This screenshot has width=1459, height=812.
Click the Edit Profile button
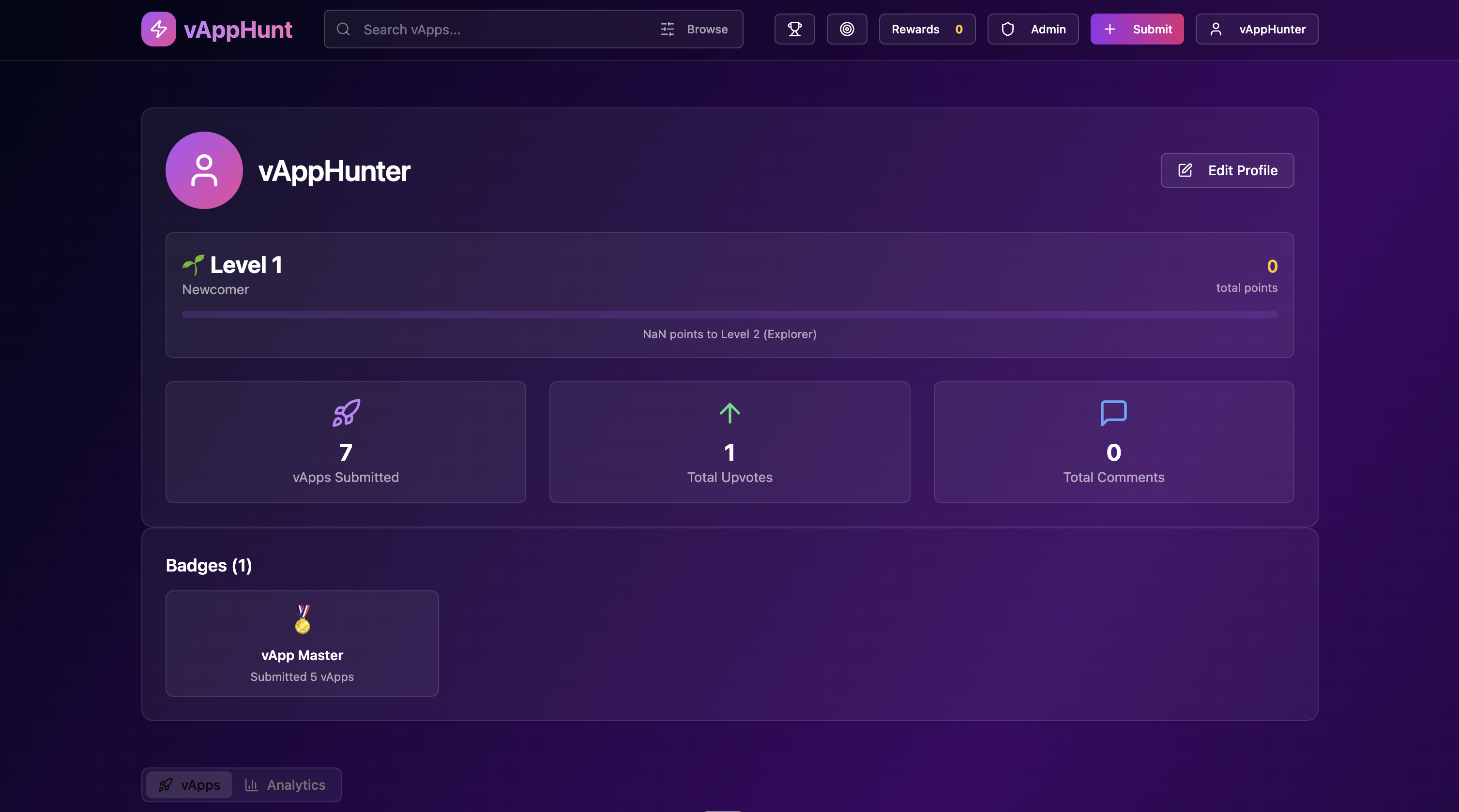pos(1227,170)
